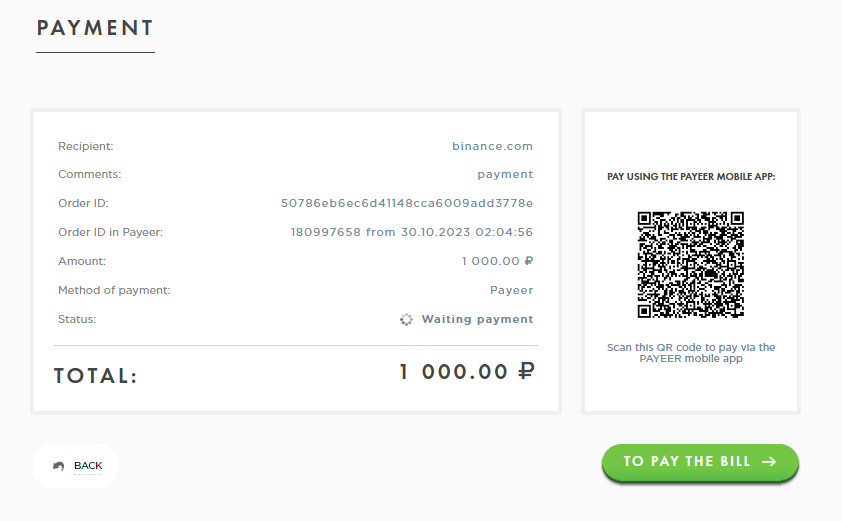Image resolution: width=842 pixels, height=521 pixels.
Task: Click the PAY USING THE PAYEER MOBILE APP heading
Action: [x=691, y=177]
